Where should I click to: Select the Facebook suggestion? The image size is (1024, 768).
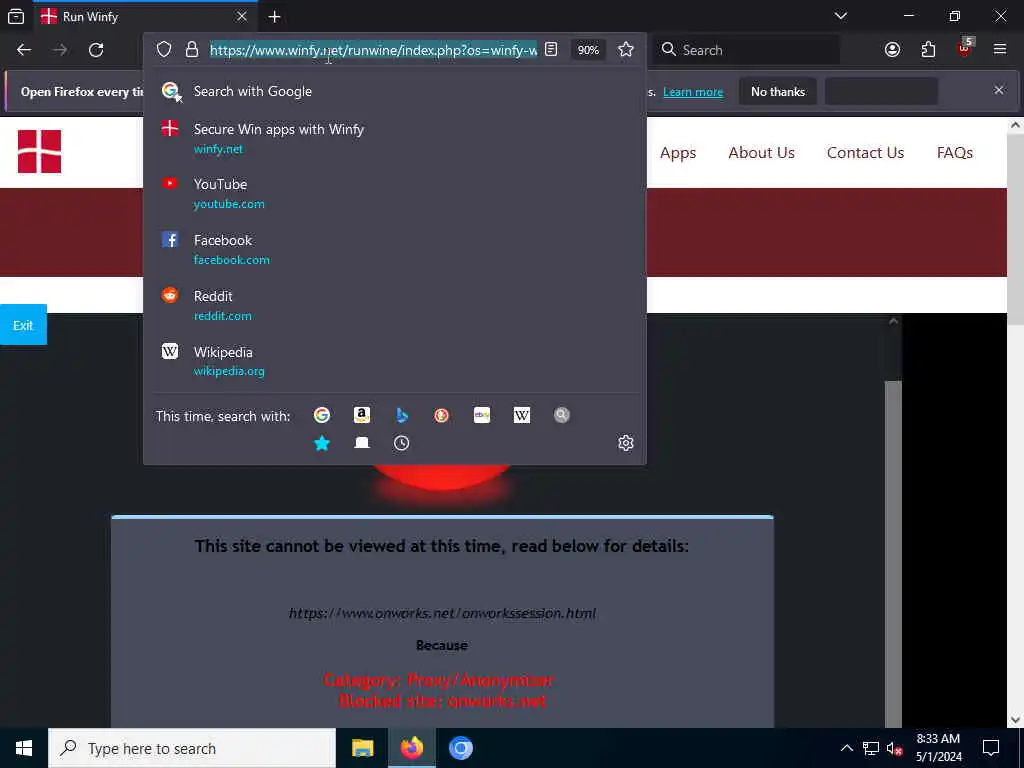pos(394,249)
